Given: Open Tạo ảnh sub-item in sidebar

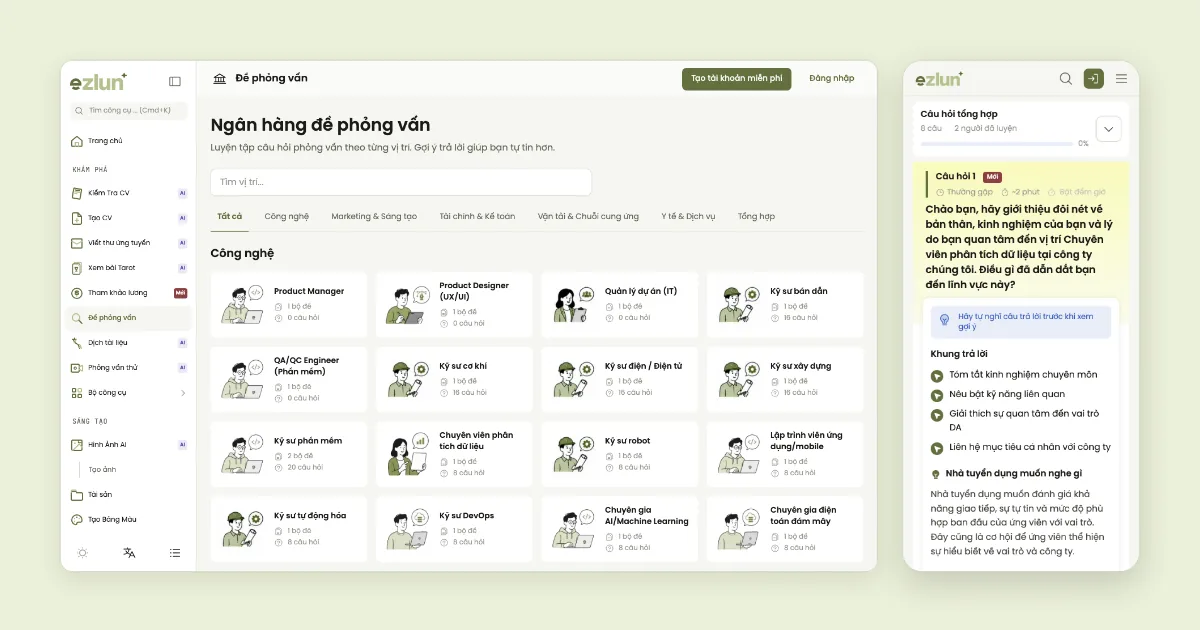Looking at the screenshot, I should [x=102, y=469].
